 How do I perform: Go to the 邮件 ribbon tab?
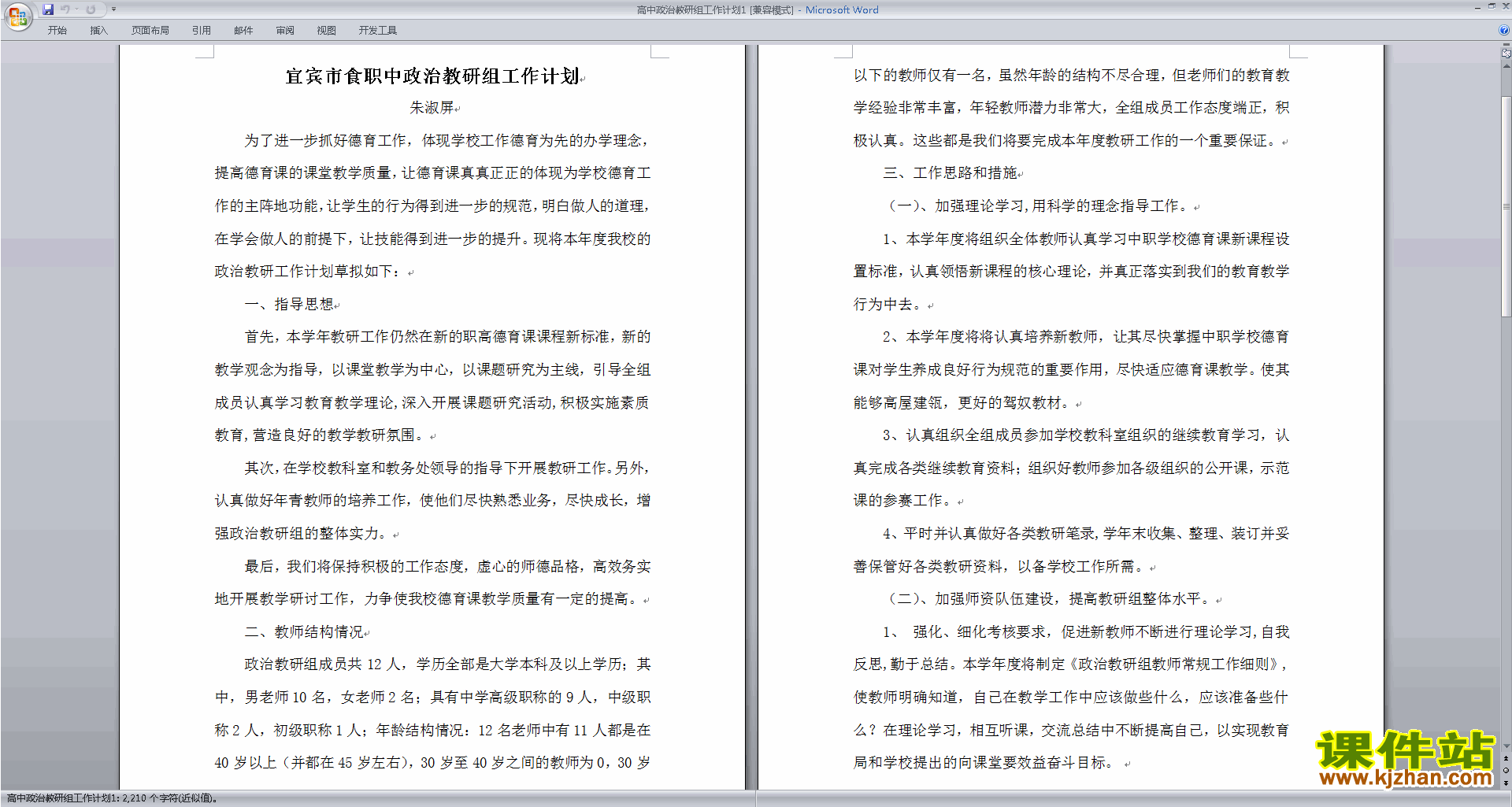tap(243, 31)
